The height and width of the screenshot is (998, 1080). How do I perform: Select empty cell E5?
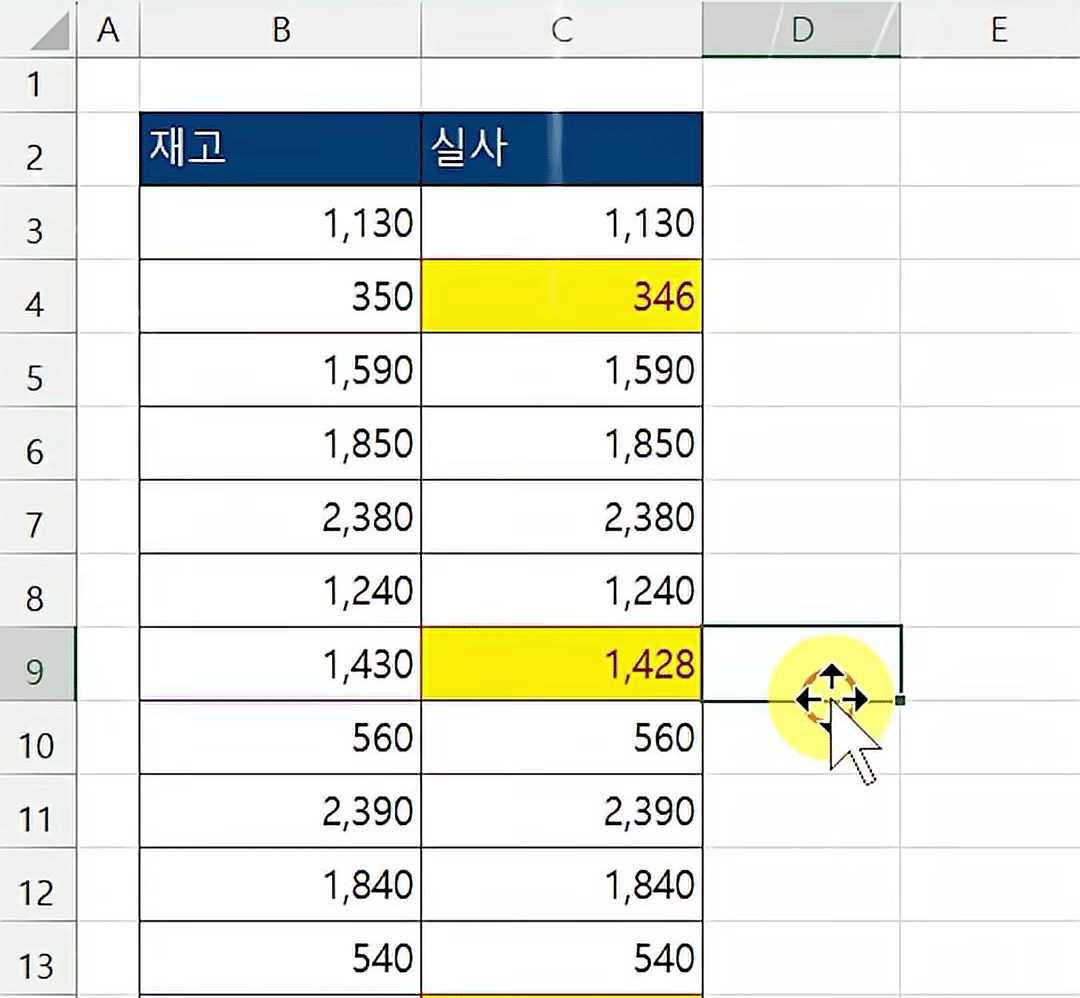pos(990,371)
